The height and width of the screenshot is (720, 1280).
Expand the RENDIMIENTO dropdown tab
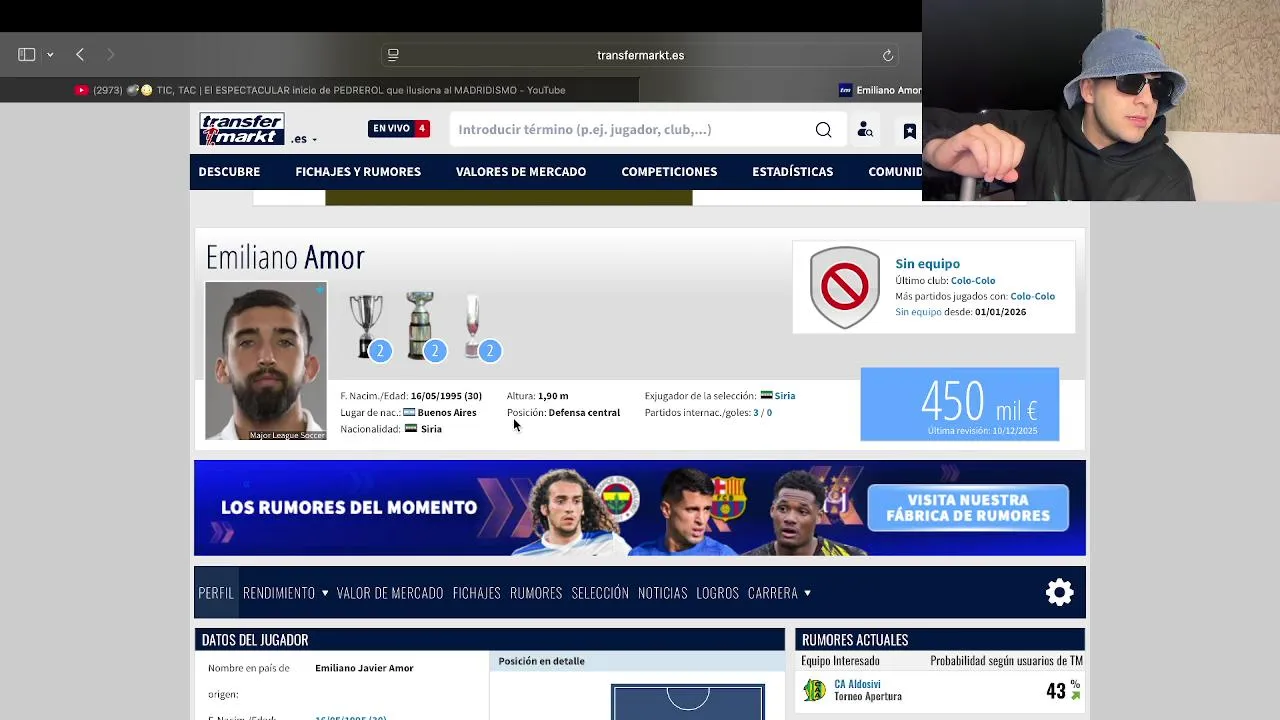(285, 593)
